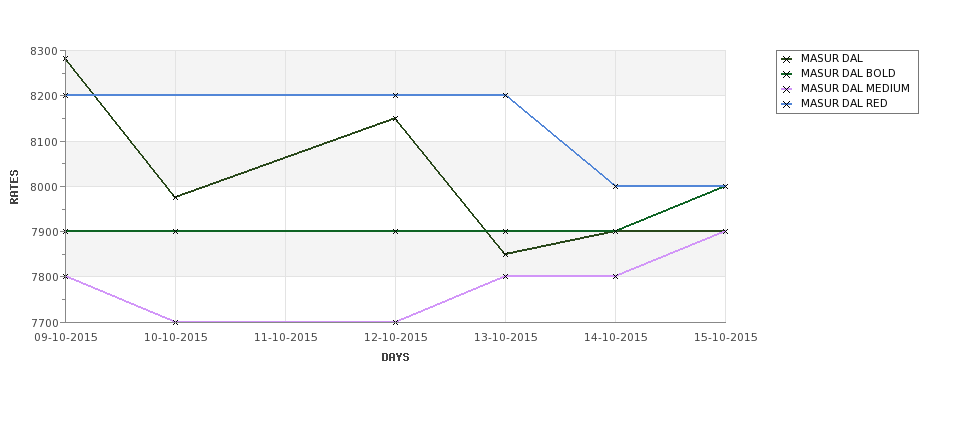This screenshot has height=429, width=975.
Task: Click MASUR DAL point near 8280 on 09-10-2015
Action: 65,58
